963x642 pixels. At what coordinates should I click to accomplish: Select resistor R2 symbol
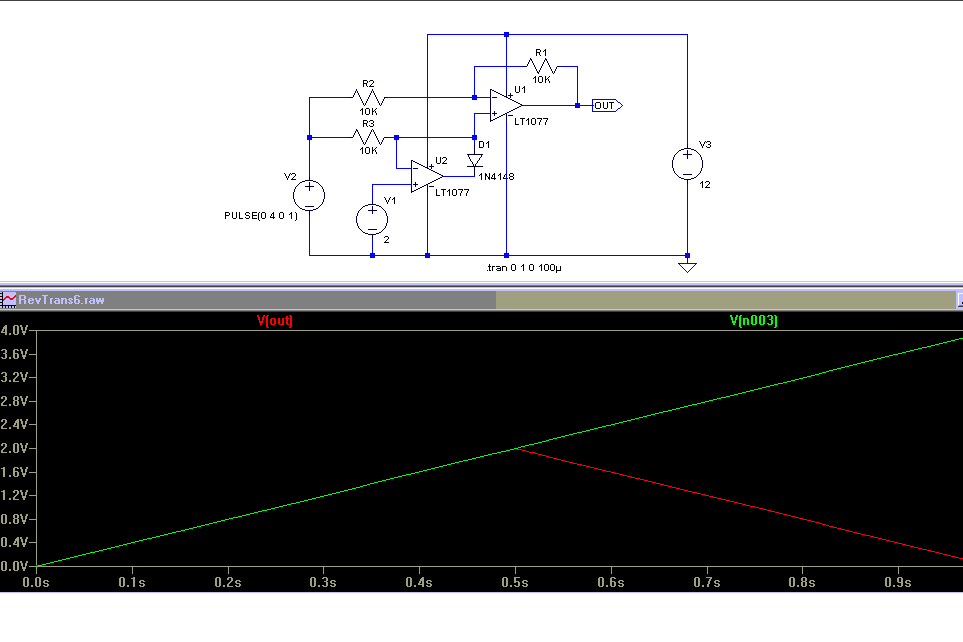point(368,98)
